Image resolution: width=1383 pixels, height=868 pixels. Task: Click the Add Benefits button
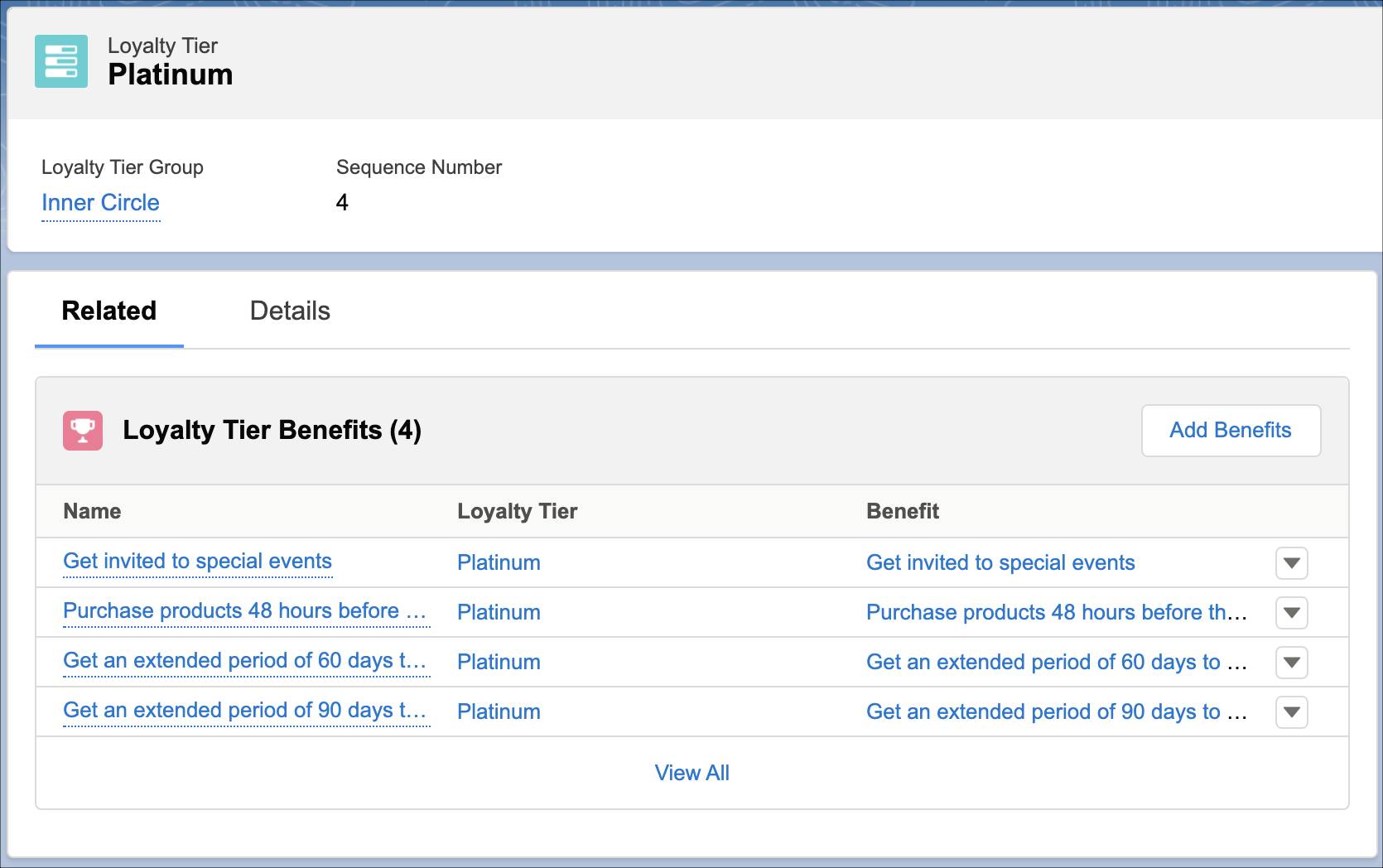[x=1231, y=430]
